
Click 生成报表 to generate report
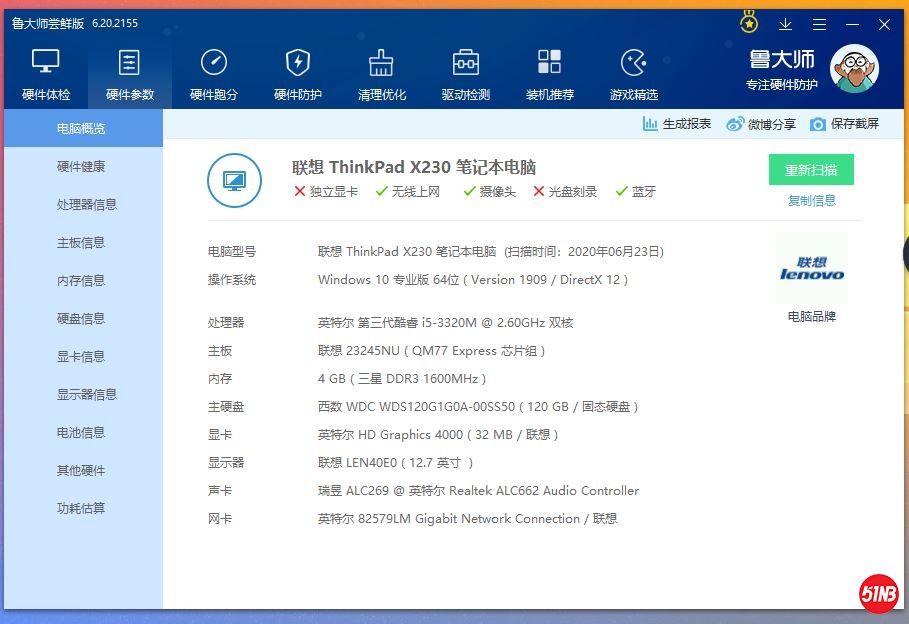677,124
